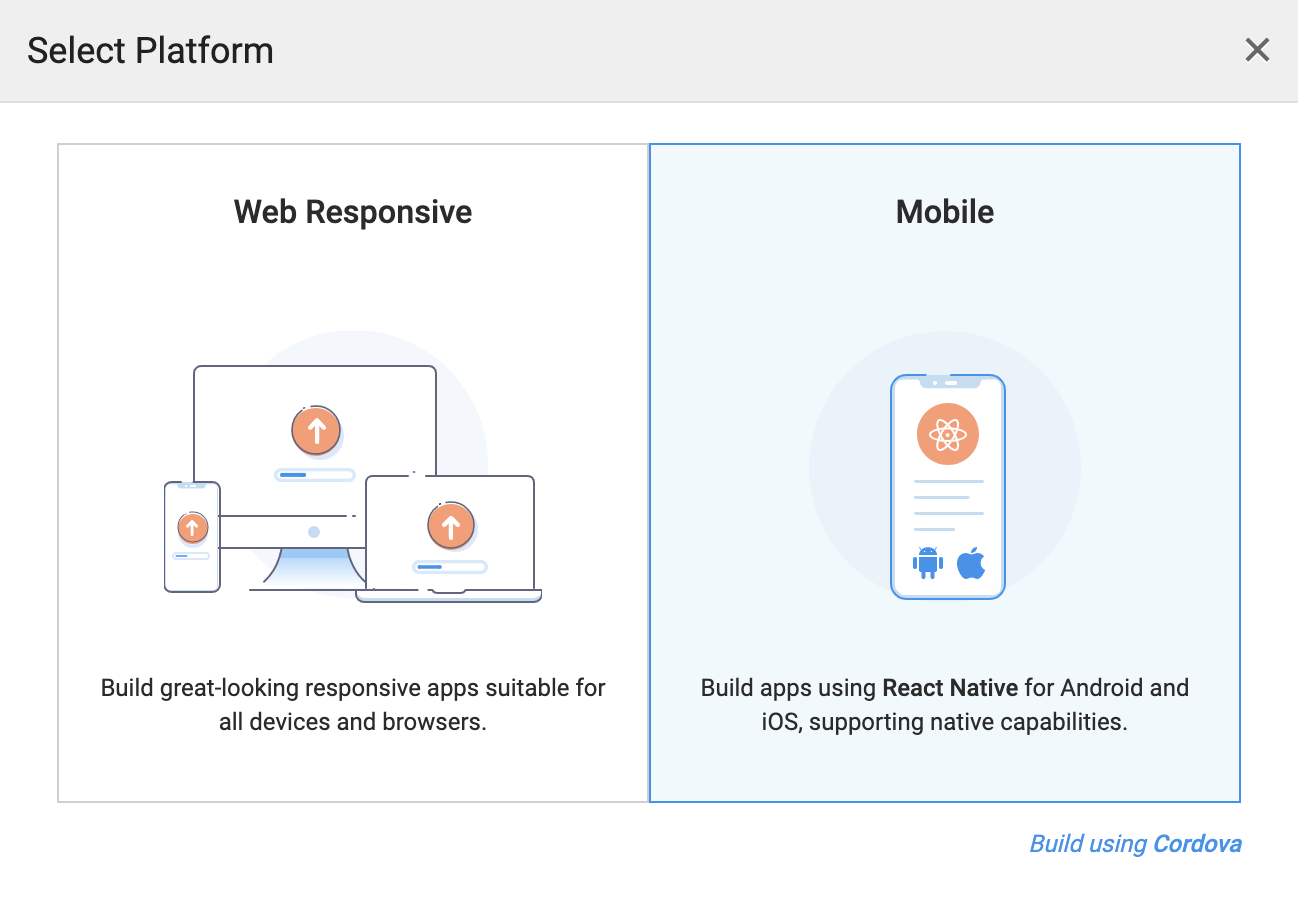Open the Build using Cordova link

point(1135,843)
